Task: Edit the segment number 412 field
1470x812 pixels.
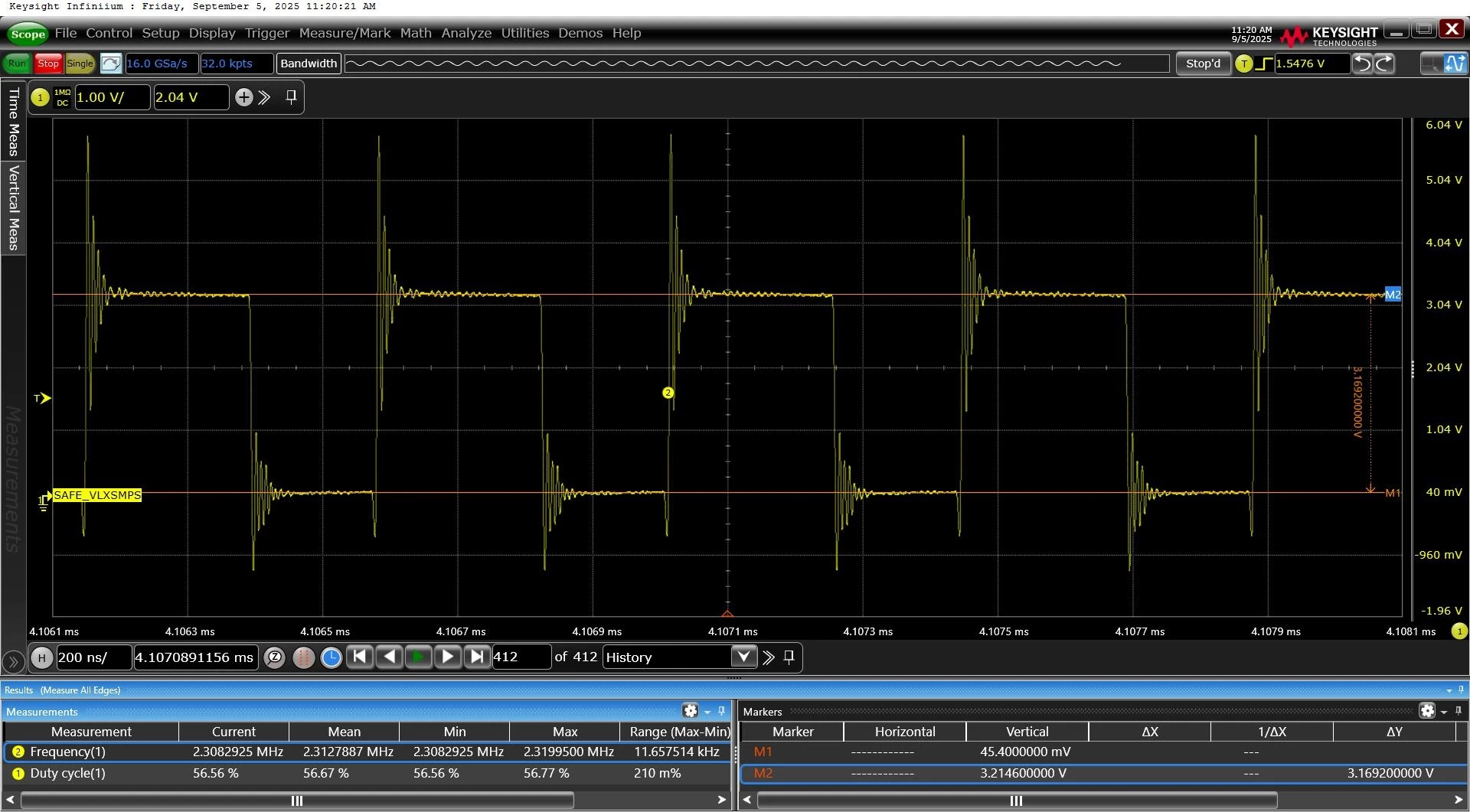Action: click(x=521, y=657)
